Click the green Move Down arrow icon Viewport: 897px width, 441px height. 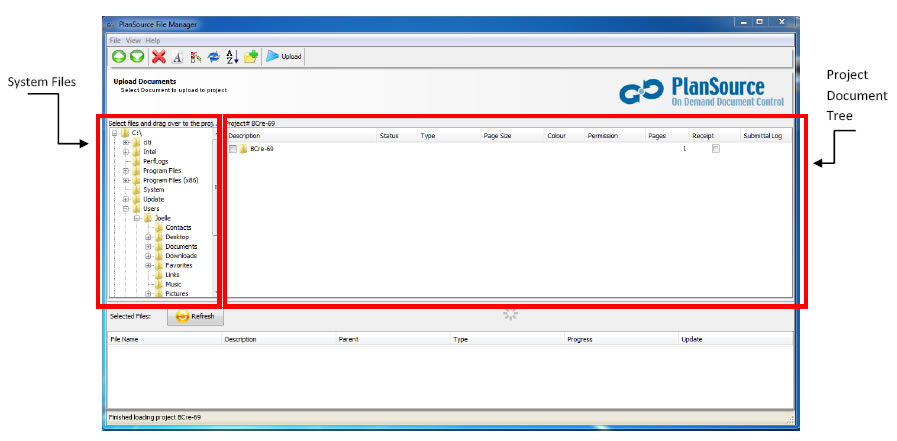click(x=137, y=57)
